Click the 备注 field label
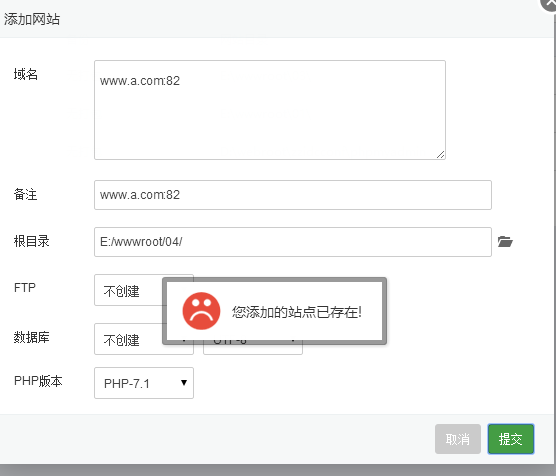556x476 pixels. pos(26,194)
